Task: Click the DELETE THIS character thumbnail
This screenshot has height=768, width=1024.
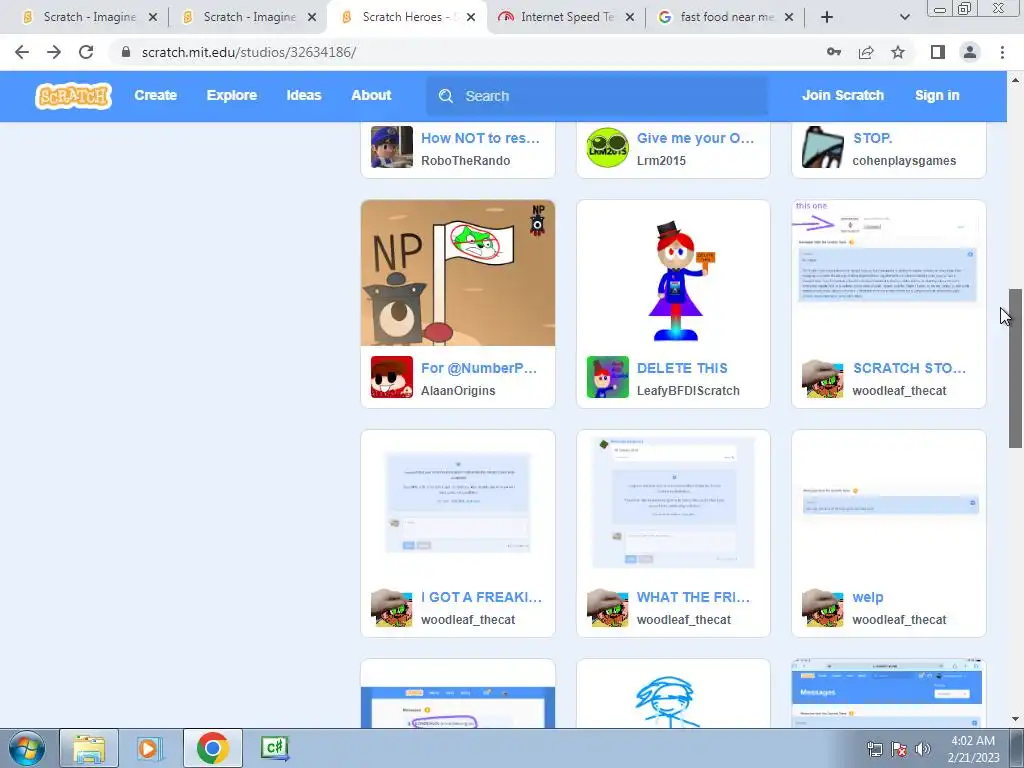Action: coord(673,273)
